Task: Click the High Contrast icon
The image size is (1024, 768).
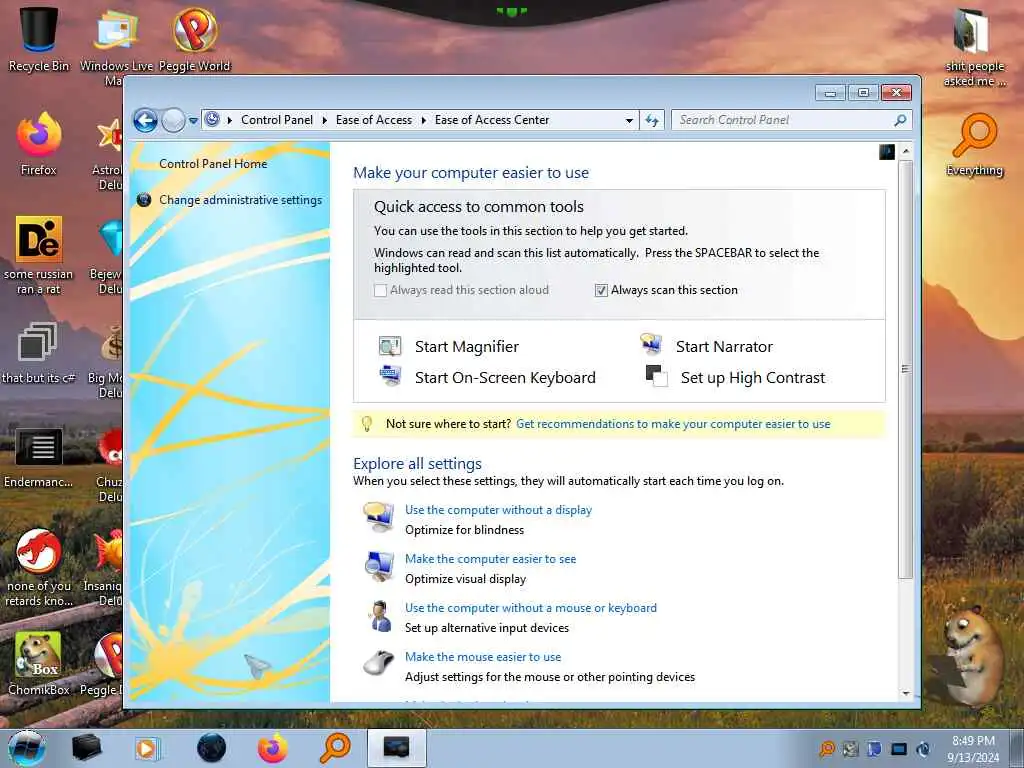Action: click(x=656, y=376)
